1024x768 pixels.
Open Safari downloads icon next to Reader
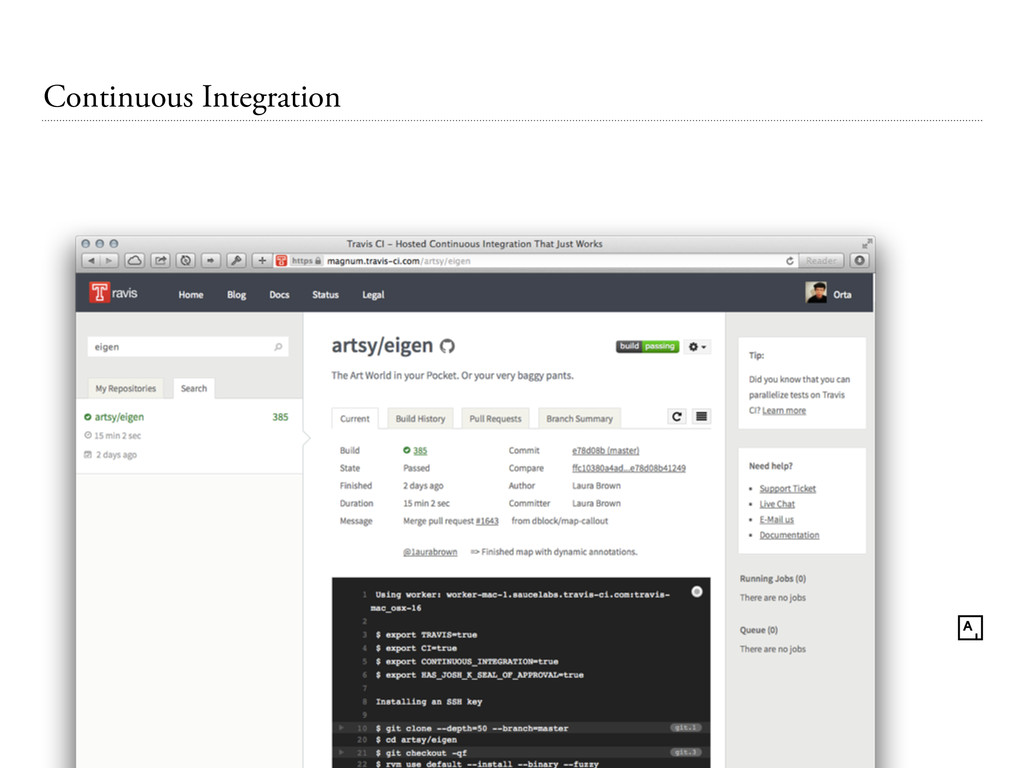click(x=859, y=261)
